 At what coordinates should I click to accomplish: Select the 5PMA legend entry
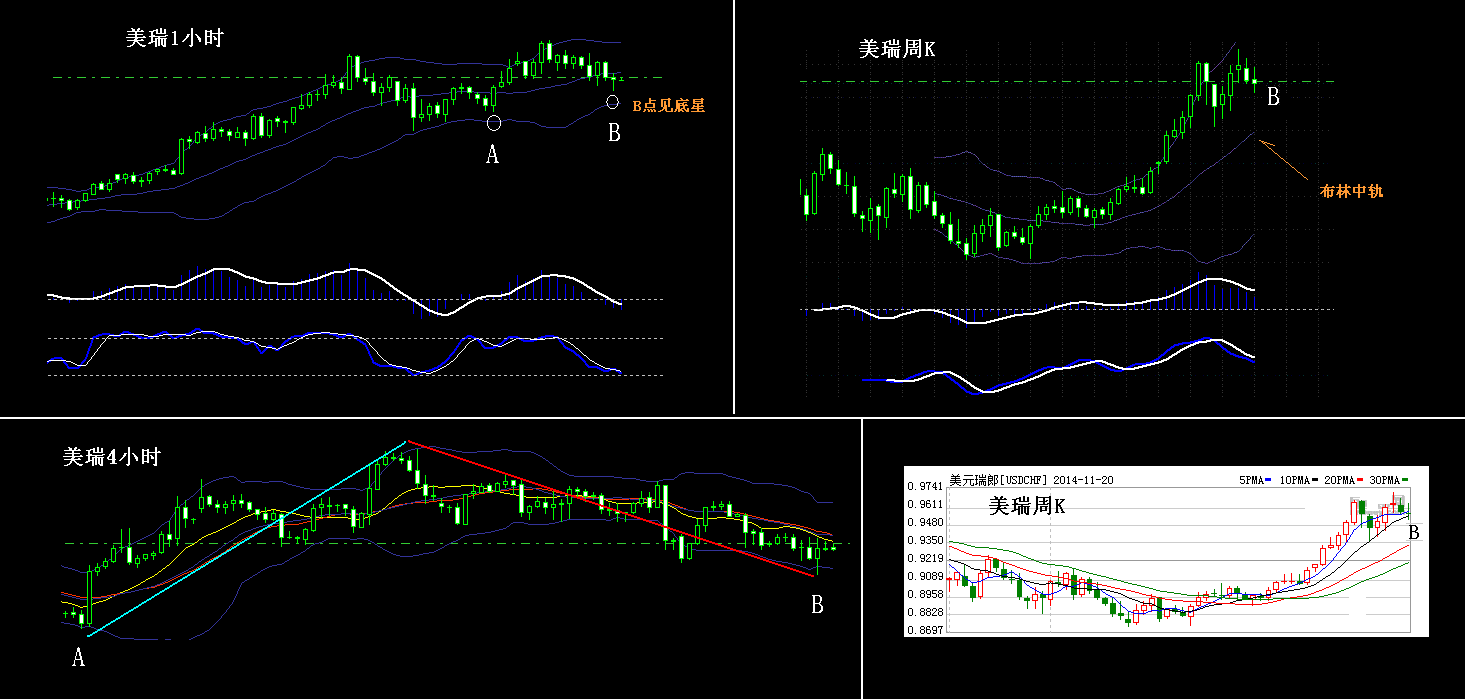click(1255, 480)
